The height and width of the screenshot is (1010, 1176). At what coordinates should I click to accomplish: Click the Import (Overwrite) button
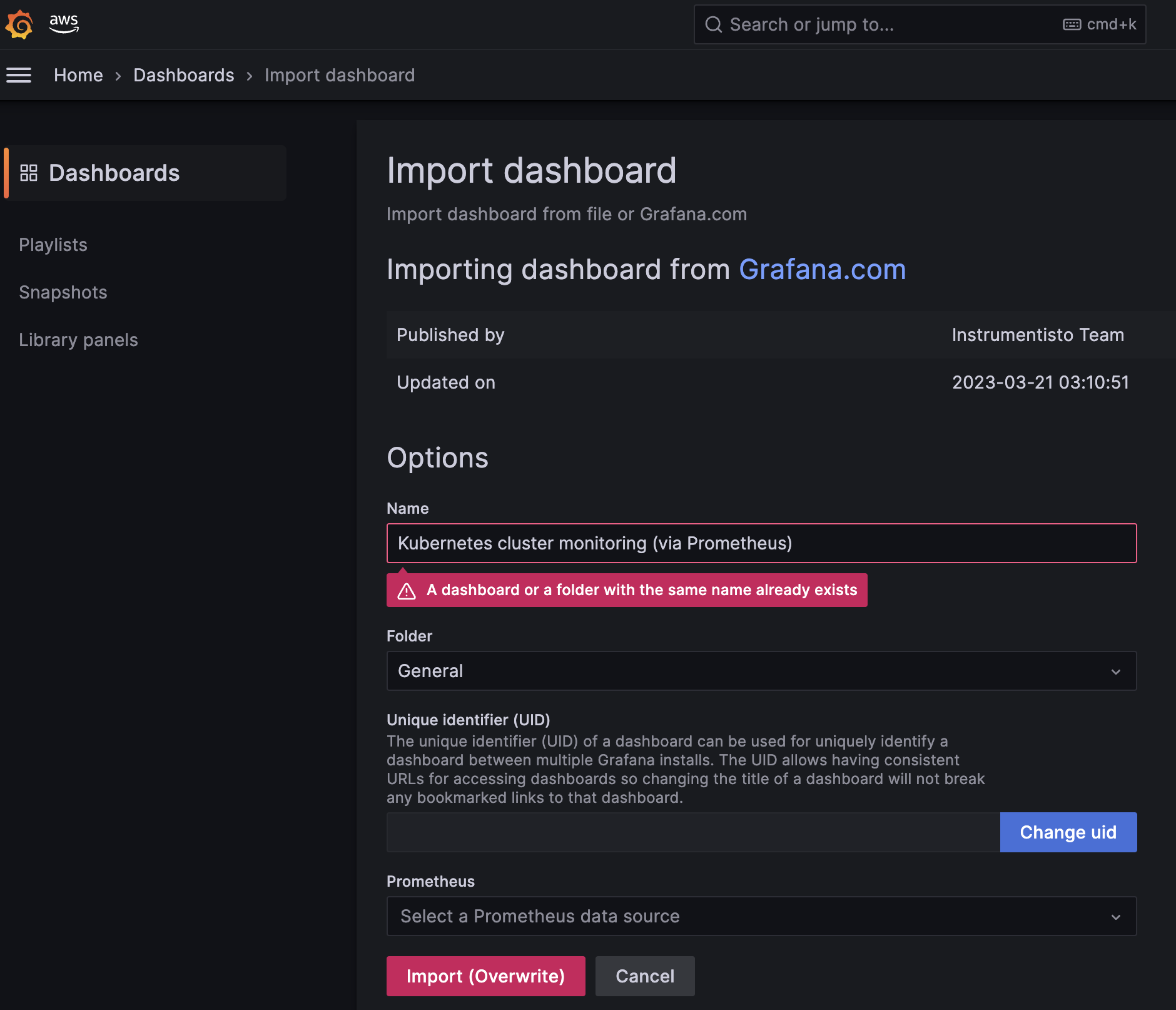(485, 976)
